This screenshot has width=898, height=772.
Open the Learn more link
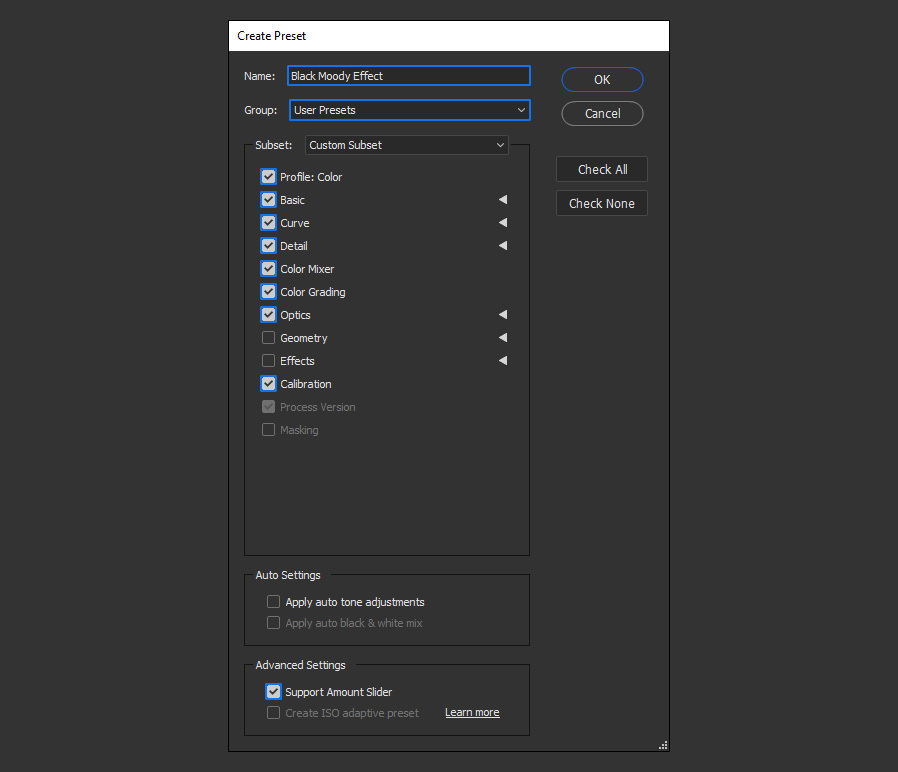472,712
